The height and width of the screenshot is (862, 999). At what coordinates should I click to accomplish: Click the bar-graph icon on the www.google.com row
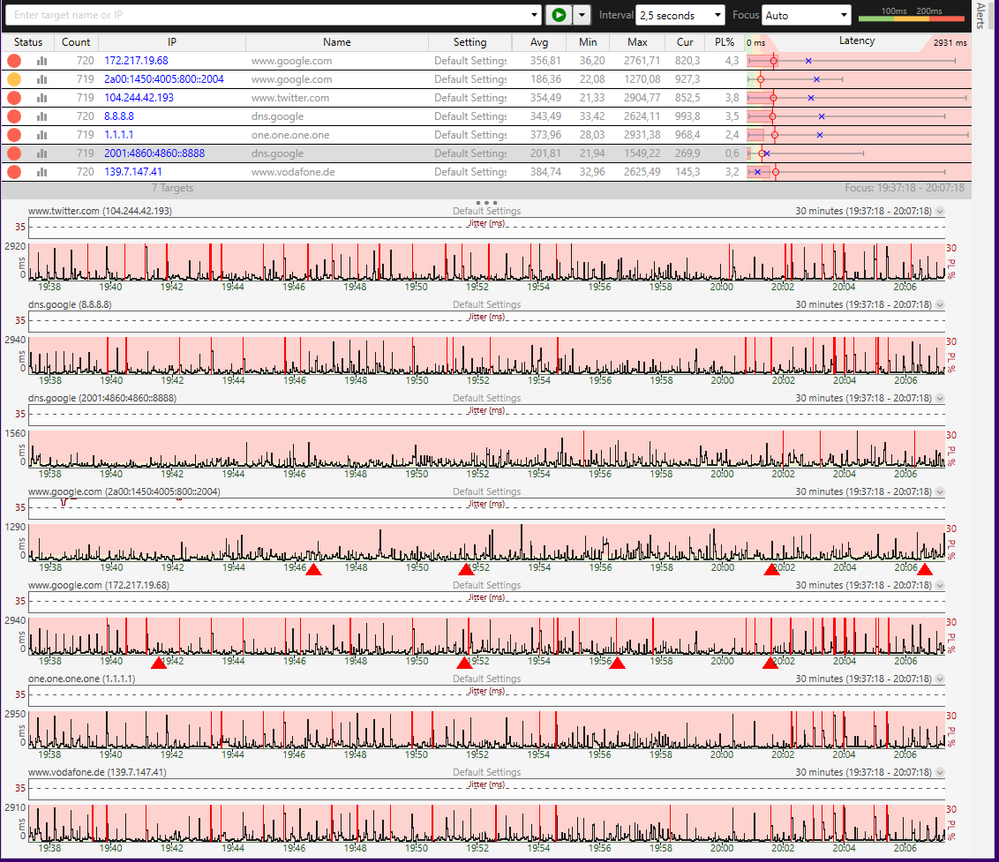click(x=41, y=60)
